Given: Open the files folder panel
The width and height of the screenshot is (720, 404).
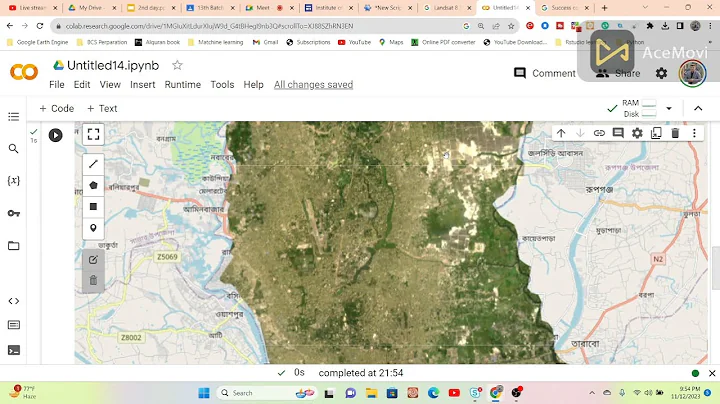Looking at the screenshot, I should pyautogui.click(x=14, y=246).
